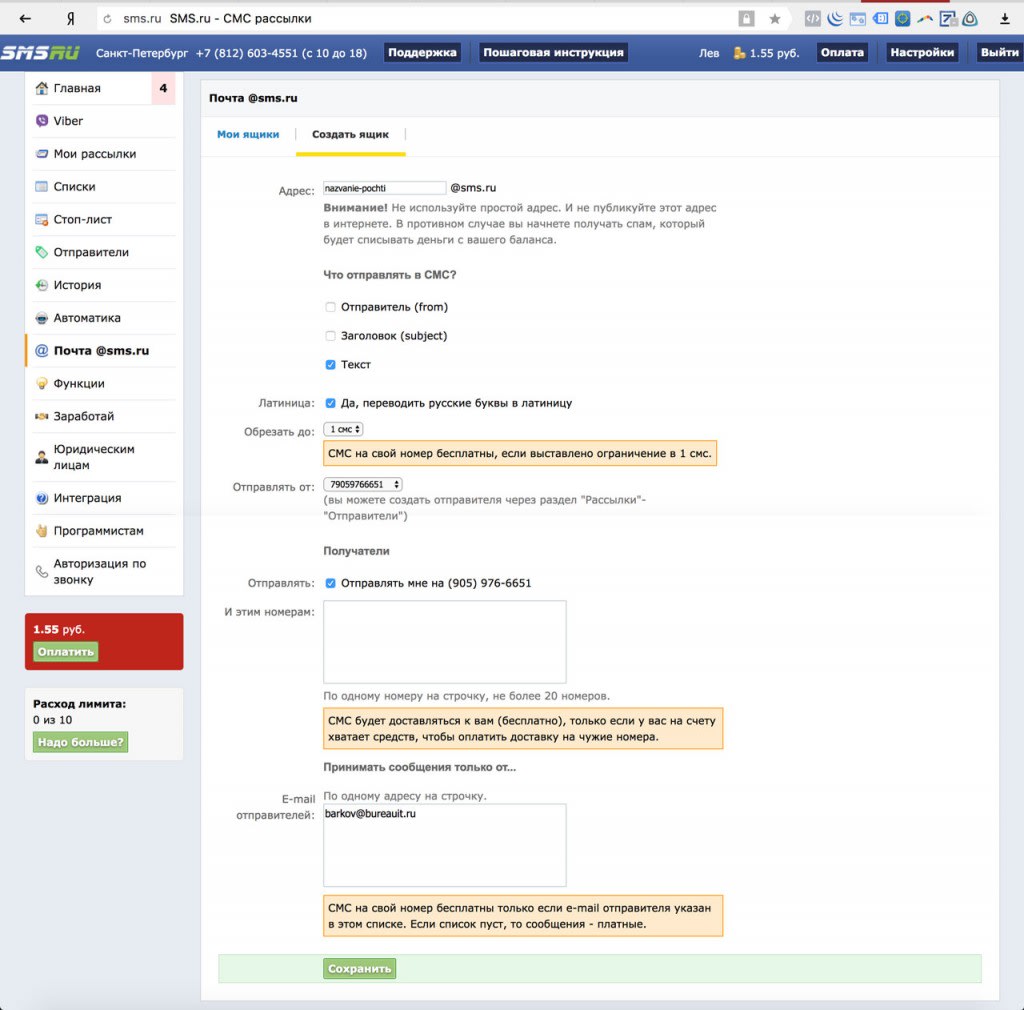Image resolution: width=1024 pixels, height=1010 pixels.
Task: Reload the page with the refresh icon
Action: point(107,19)
